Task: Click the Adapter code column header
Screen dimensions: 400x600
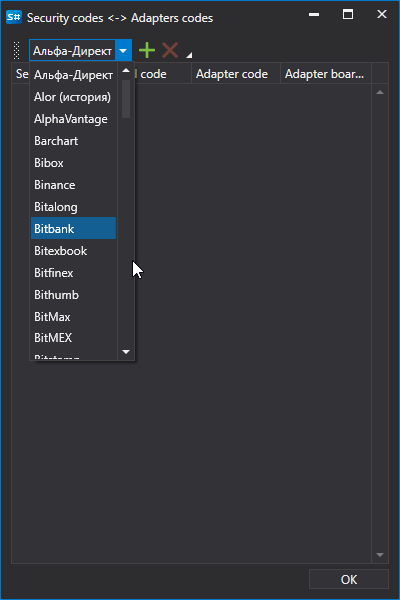Action: click(x=235, y=74)
